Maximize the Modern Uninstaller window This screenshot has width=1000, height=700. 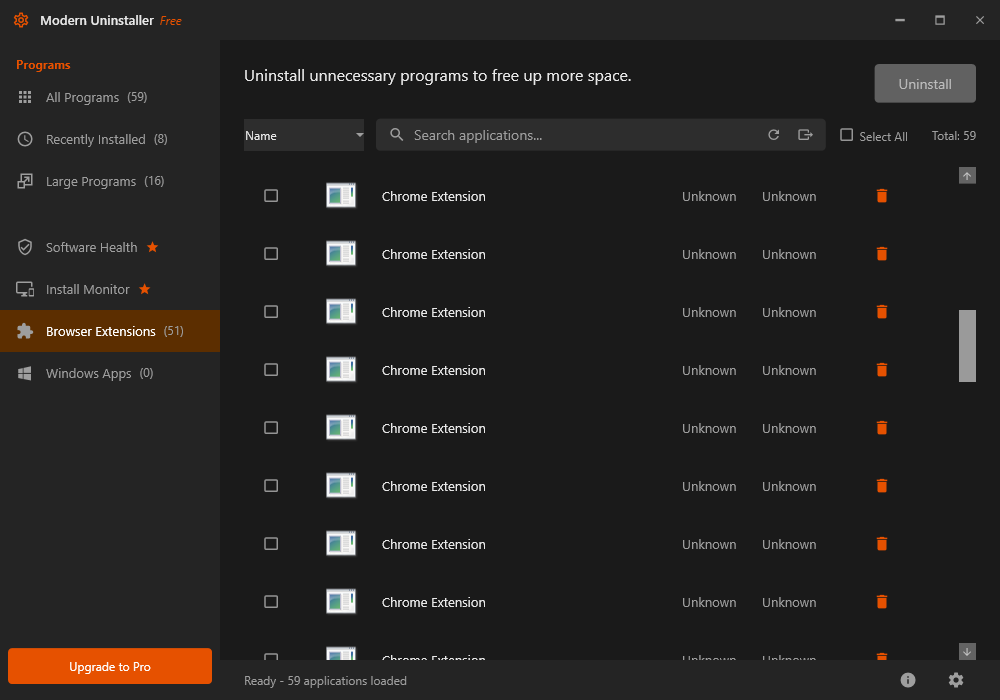[x=939, y=20]
